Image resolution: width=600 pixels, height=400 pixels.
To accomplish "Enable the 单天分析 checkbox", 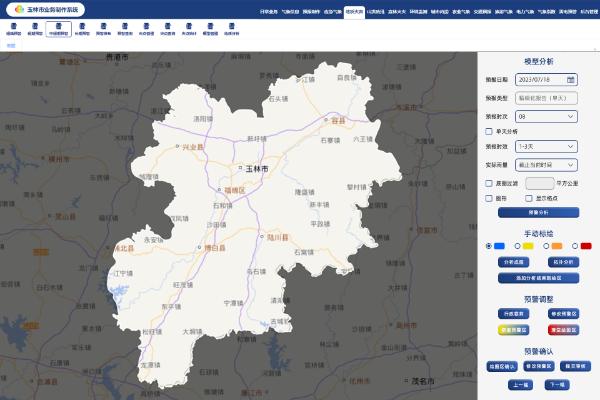I will tap(488, 131).
